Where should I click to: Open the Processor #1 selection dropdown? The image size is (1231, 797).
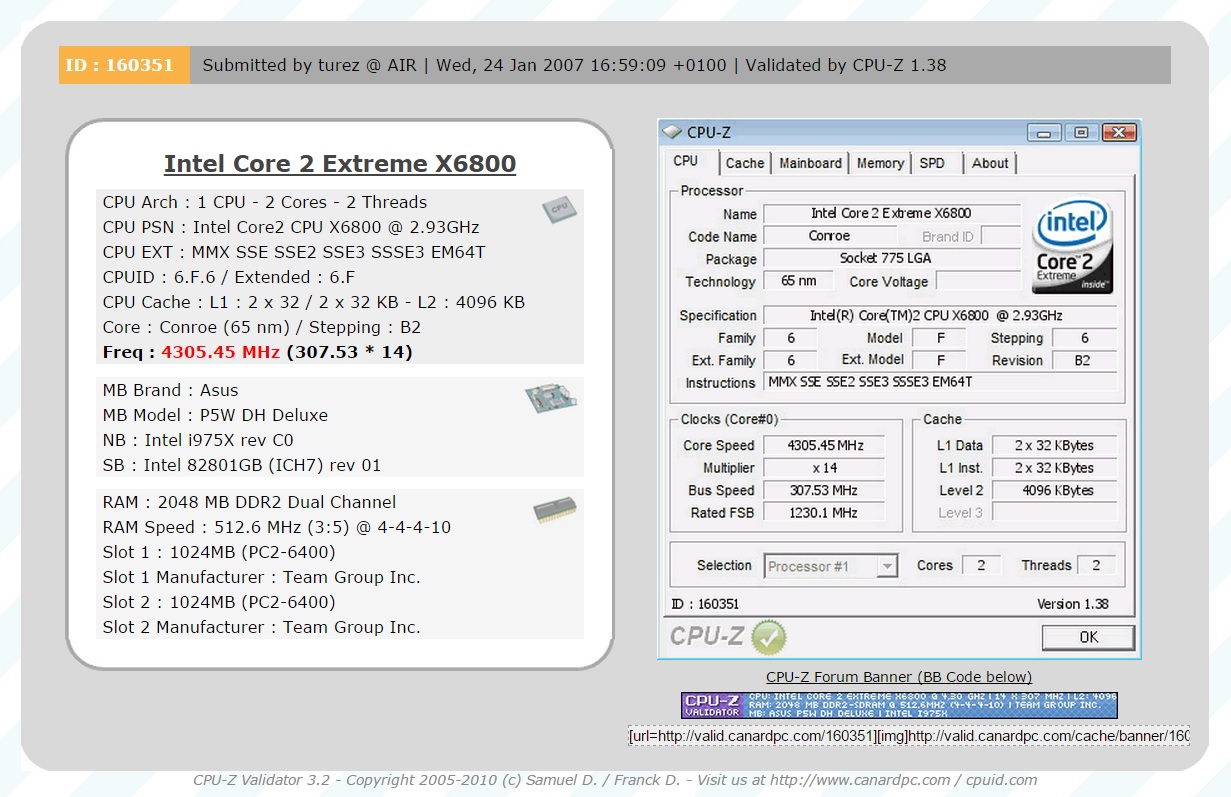click(x=886, y=566)
